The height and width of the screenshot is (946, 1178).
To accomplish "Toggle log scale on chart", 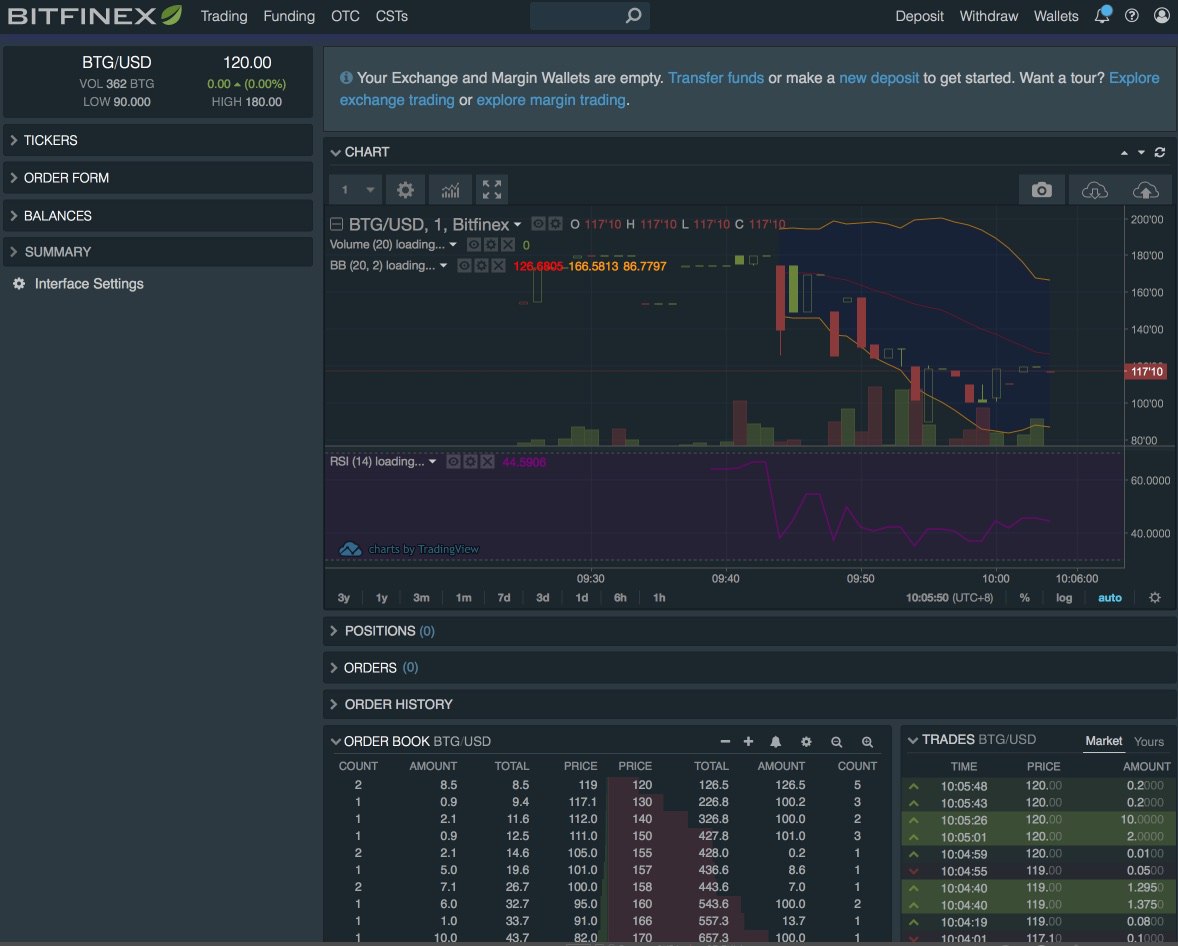I will pyautogui.click(x=1064, y=598).
